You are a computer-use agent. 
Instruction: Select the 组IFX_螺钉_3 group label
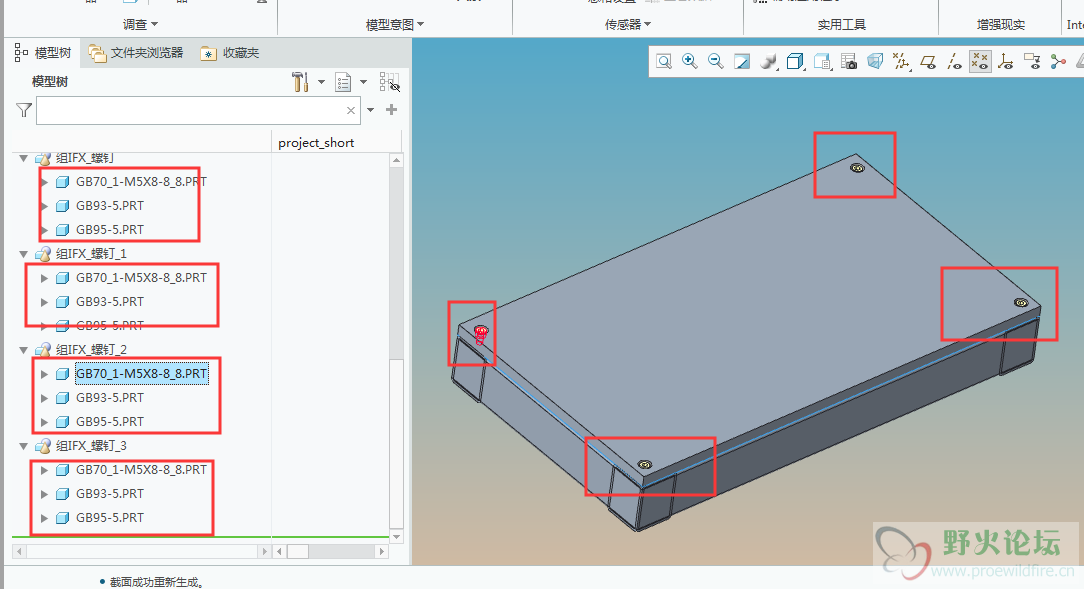(x=91, y=446)
